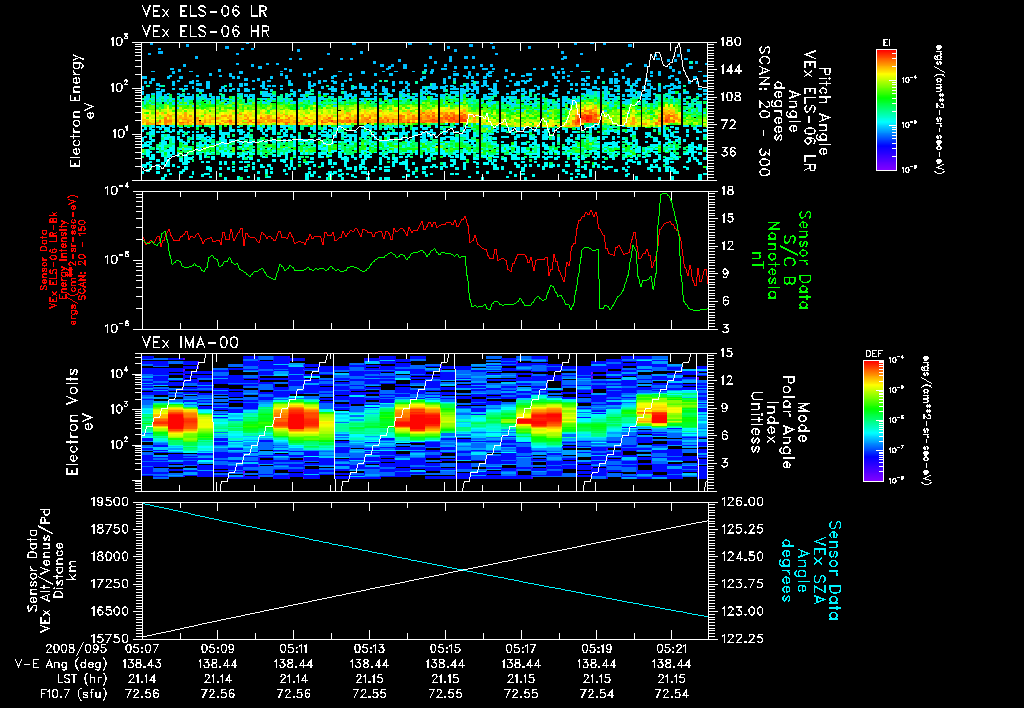Click the 'Electron Energy eV' axis label
This screenshot has height=708, width=1024.
[84, 111]
